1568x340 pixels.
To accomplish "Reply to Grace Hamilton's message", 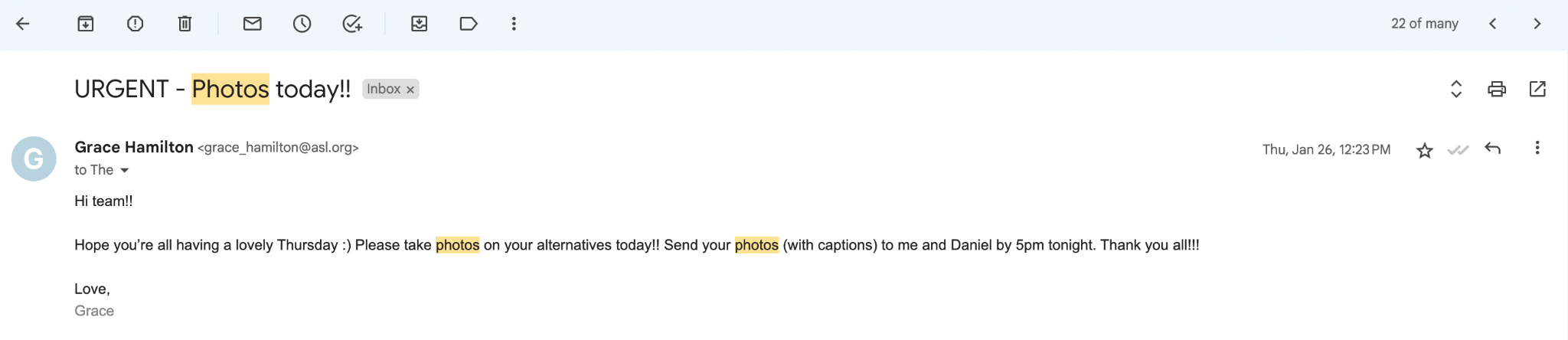I will pos(1492,149).
